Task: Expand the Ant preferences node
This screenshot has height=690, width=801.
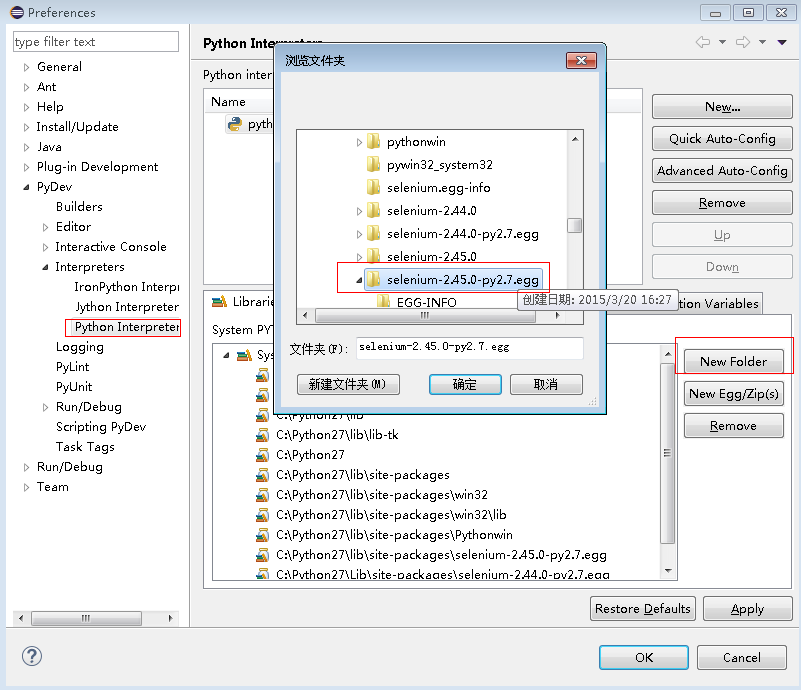Action: pyautogui.click(x=27, y=87)
